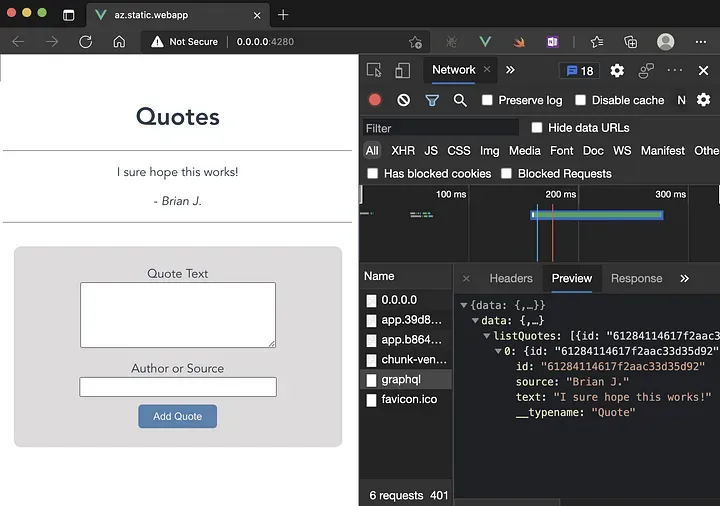Open browser settings and more menu

pos(701,42)
